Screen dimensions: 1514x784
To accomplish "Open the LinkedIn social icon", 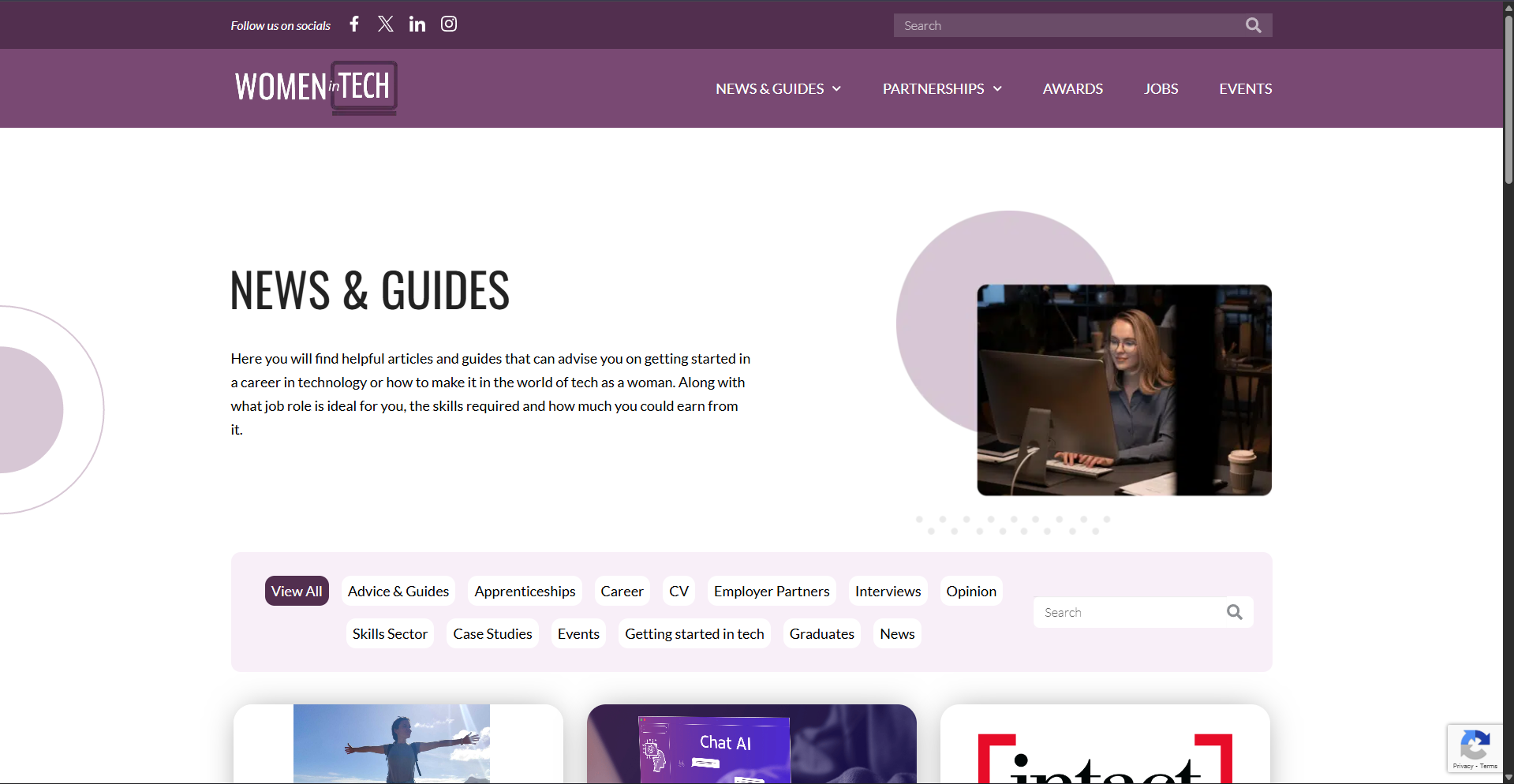I will click(417, 24).
